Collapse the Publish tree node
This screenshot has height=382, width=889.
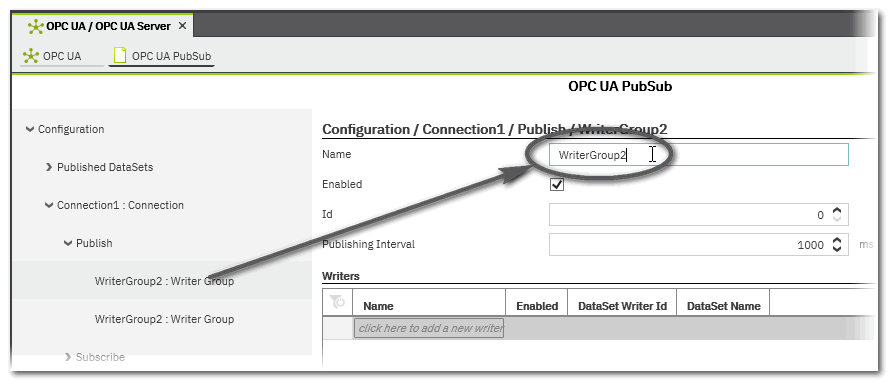(68, 243)
